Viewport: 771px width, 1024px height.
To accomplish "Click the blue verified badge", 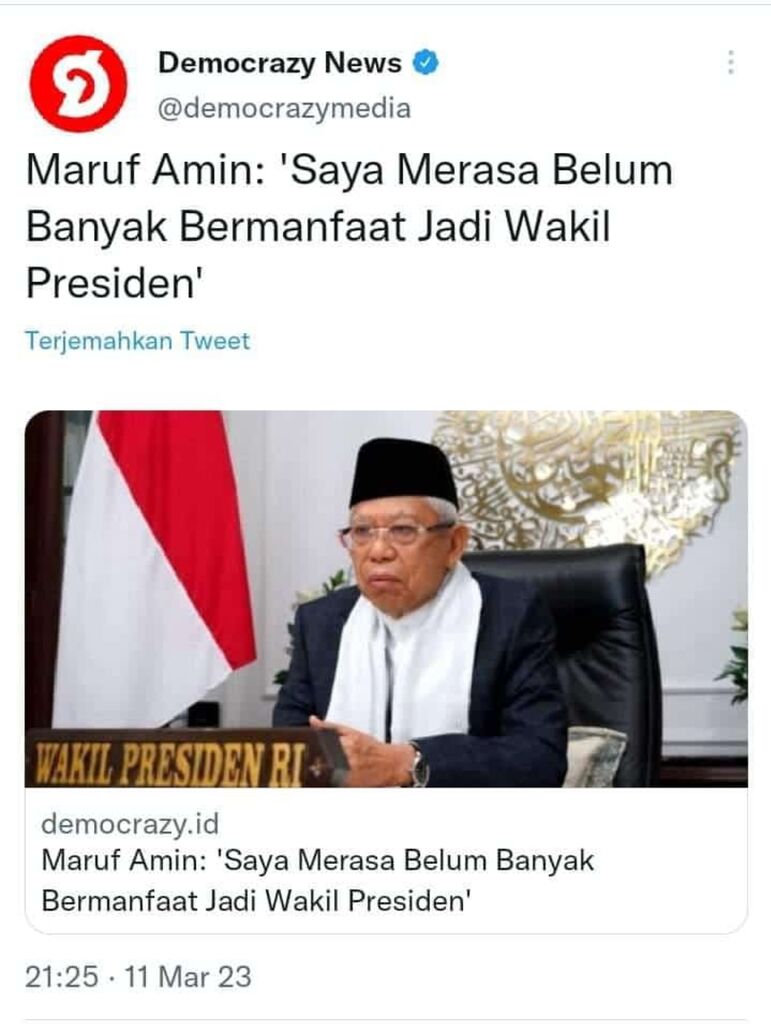I will tap(426, 63).
